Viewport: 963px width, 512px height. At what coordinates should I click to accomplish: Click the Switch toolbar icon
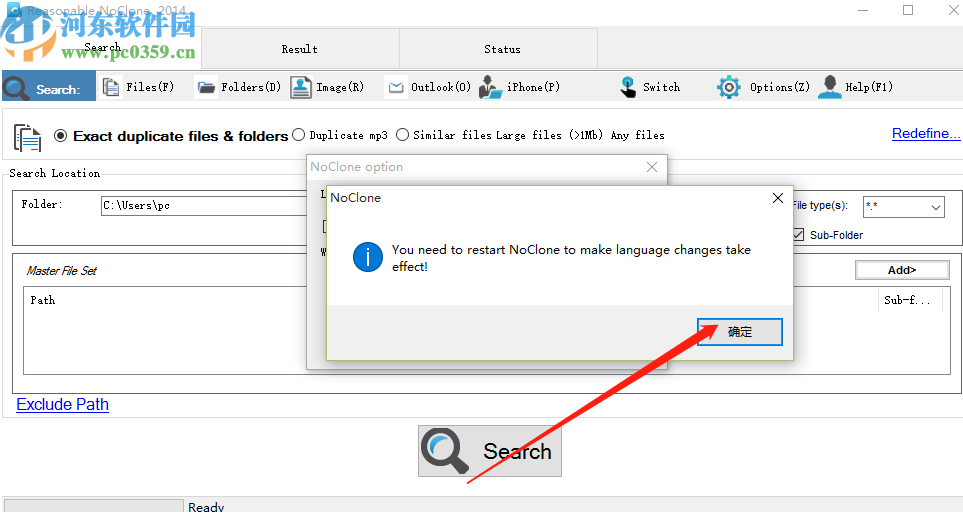click(628, 87)
